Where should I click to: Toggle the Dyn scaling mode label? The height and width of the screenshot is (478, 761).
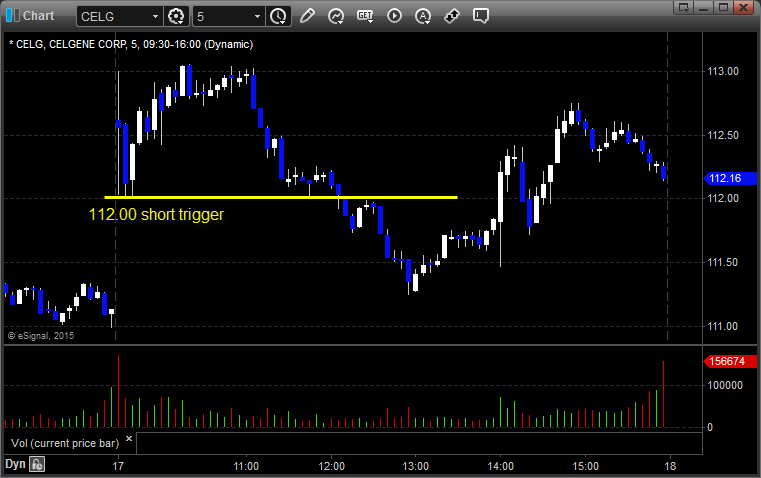tap(15, 464)
